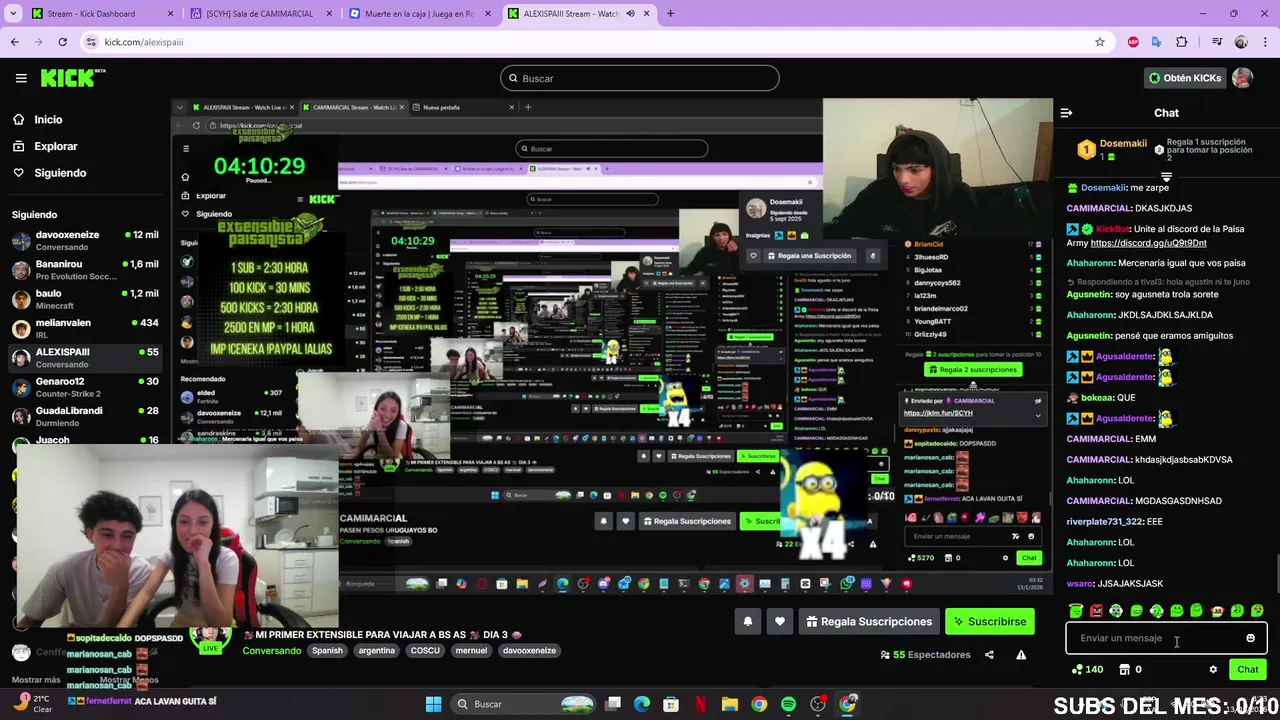The image size is (1280, 720).
Task: Click the COSCU tag
Action: 425,651
